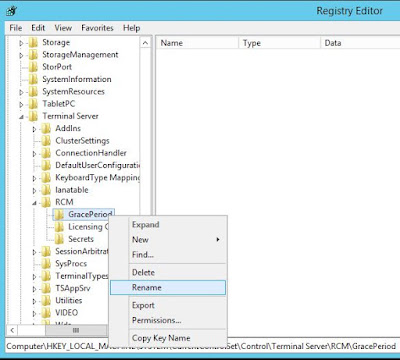Select the StorPort folder icon
400x360 pixels.
coord(33,67)
